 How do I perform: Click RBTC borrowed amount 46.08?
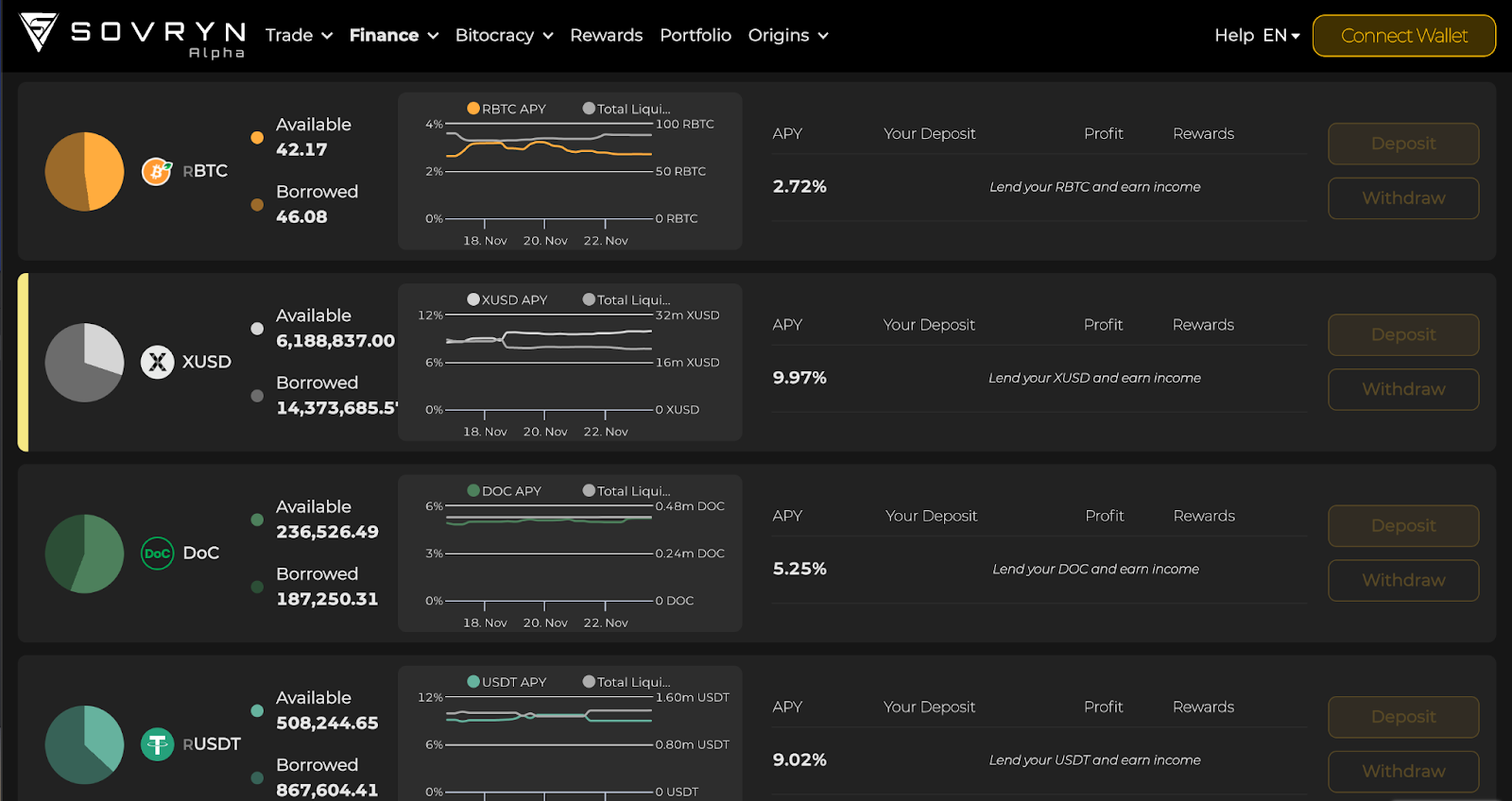point(301,216)
